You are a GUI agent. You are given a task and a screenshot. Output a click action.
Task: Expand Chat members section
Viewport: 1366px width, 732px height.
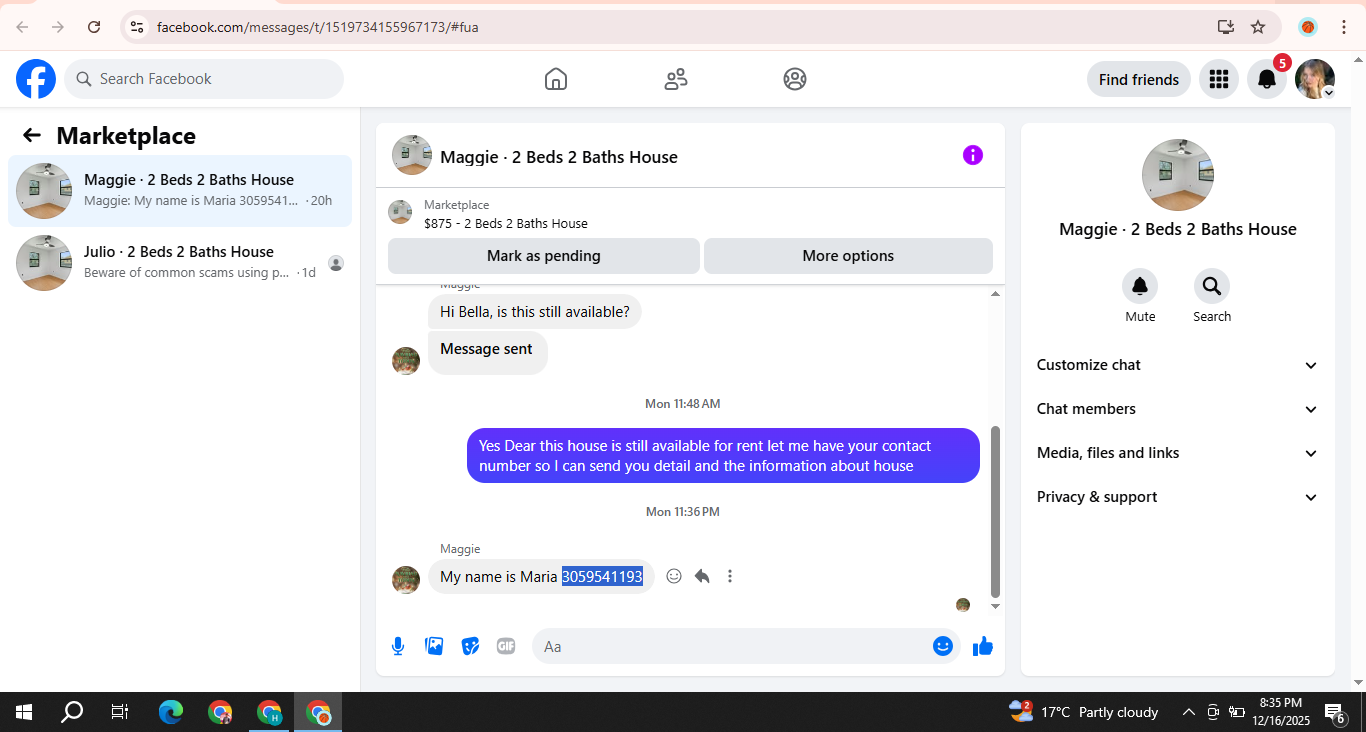point(1178,409)
